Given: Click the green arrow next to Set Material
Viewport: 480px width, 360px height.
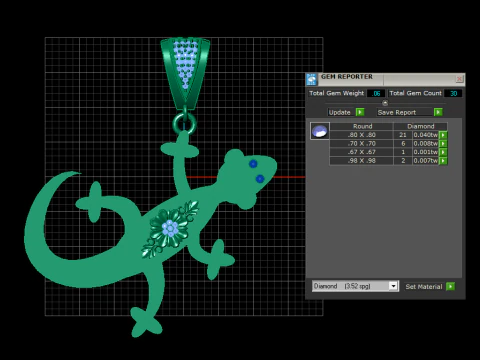Looking at the screenshot, I should point(450,286).
